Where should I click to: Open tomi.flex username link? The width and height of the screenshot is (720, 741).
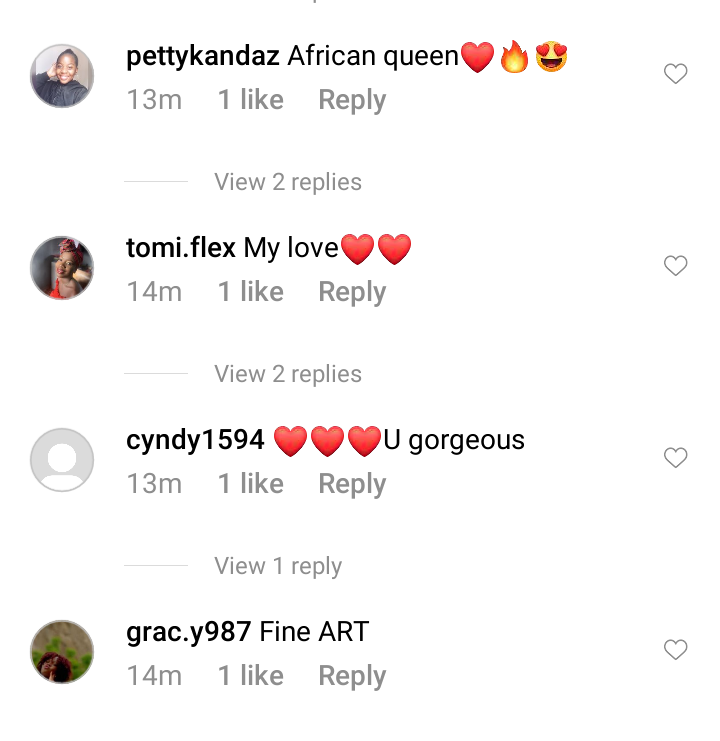pyautogui.click(x=181, y=248)
